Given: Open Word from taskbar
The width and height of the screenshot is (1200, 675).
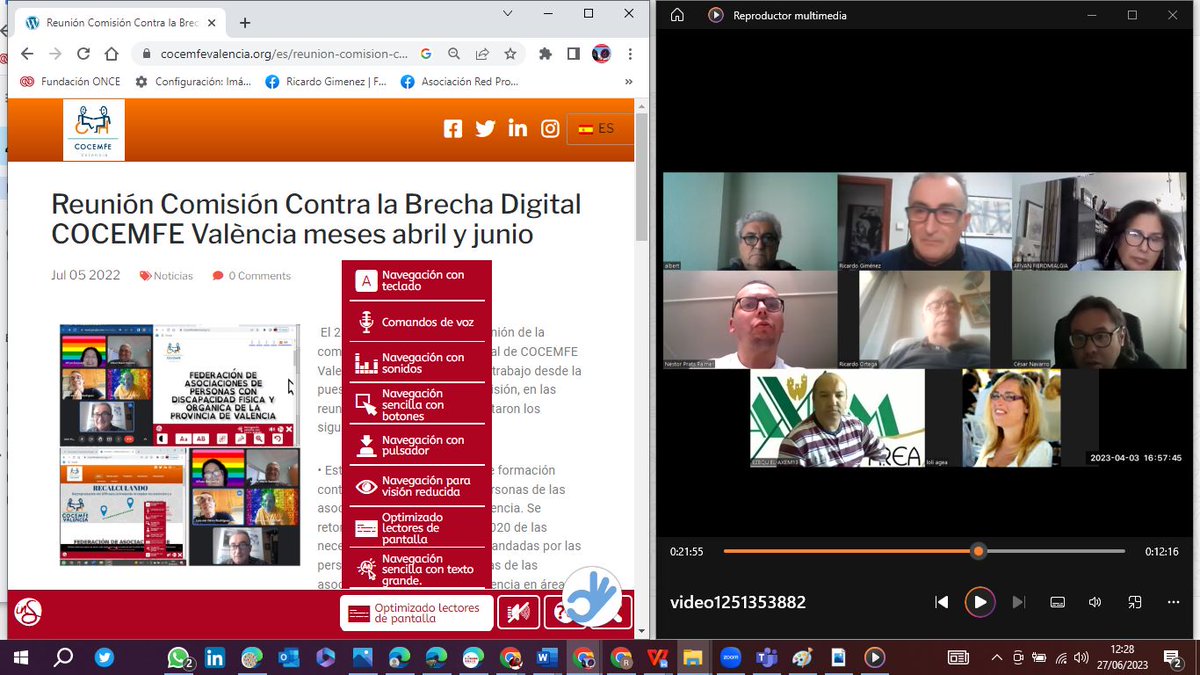Looking at the screenshot, I should 546,657.
